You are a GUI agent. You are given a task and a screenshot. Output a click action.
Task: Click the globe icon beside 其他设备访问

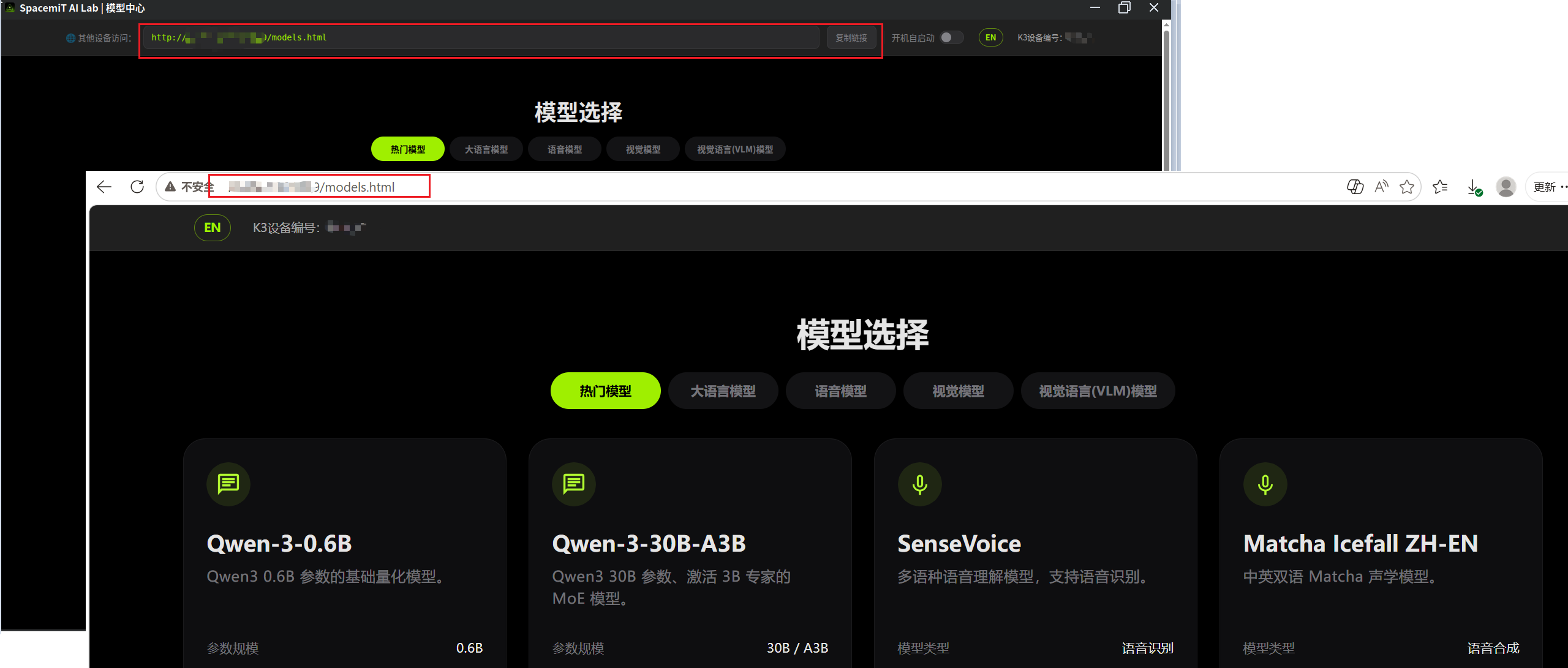[x=70, y=38]
